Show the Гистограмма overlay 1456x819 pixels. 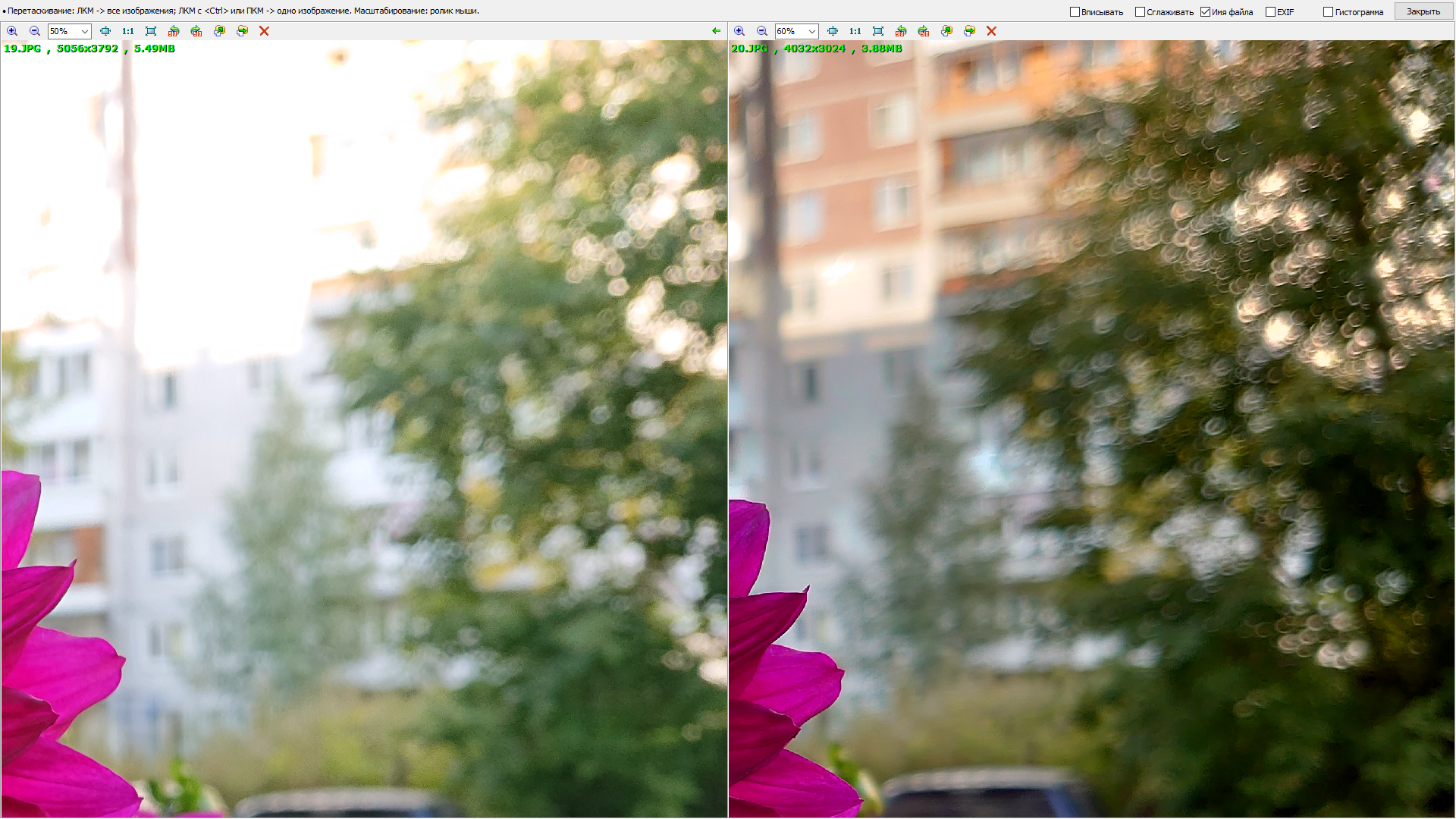(x=1328, y=11)
